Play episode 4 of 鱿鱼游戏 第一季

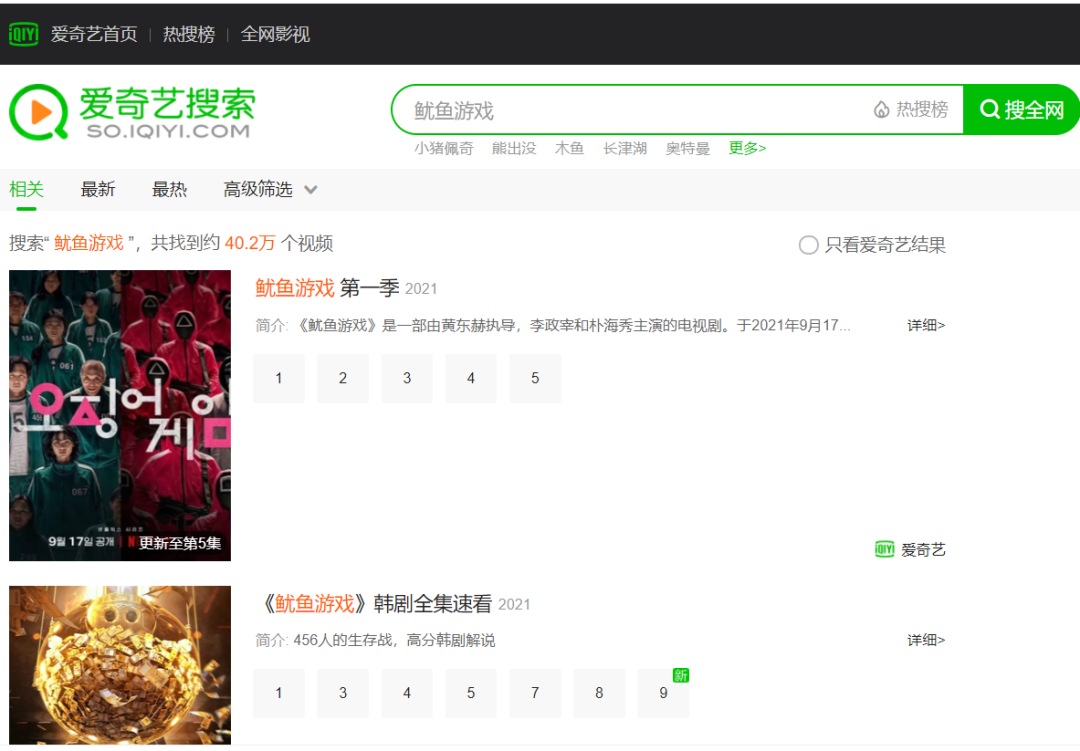pyautogui.click(x=471, y=378)
